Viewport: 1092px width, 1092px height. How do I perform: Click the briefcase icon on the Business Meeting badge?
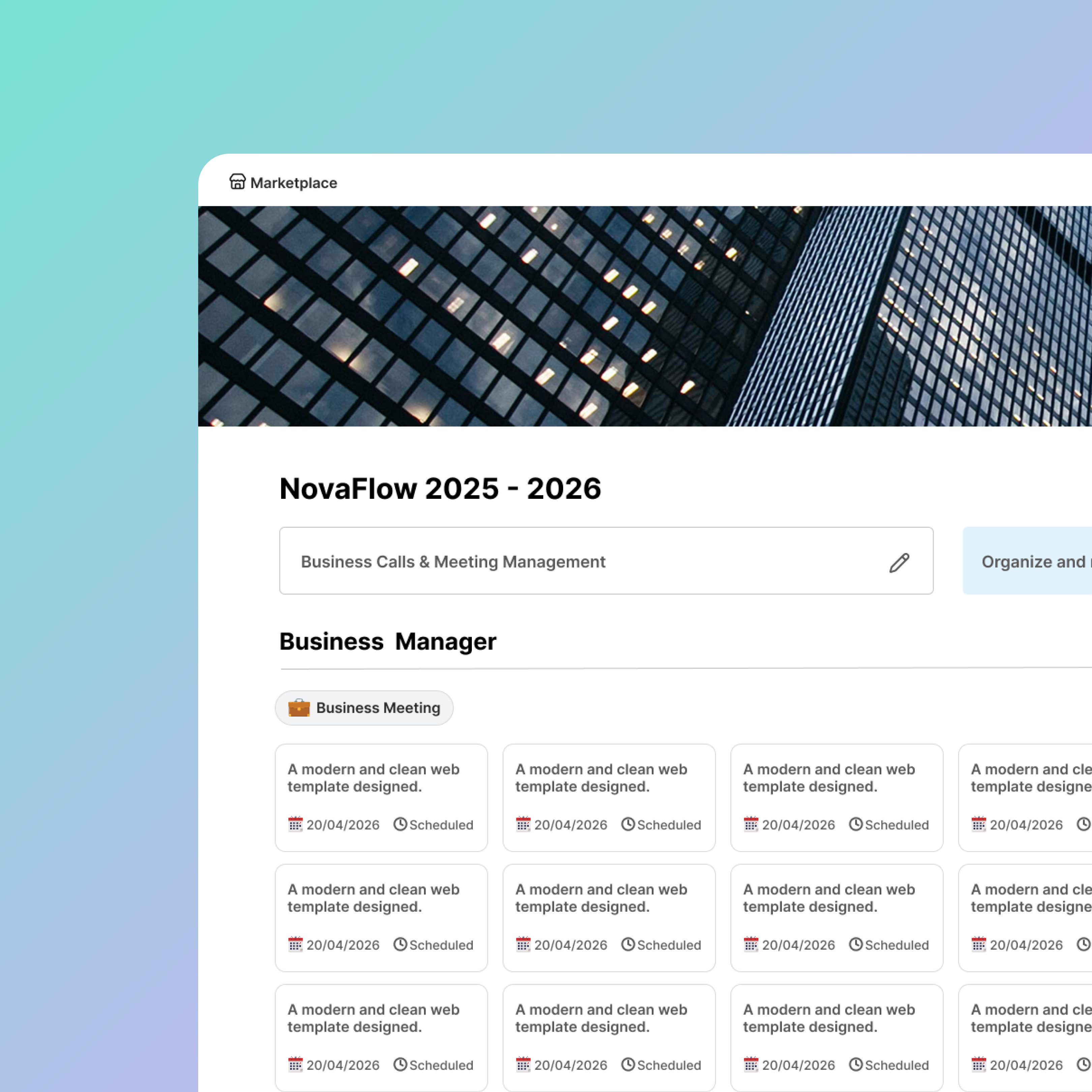coord(299,707)
